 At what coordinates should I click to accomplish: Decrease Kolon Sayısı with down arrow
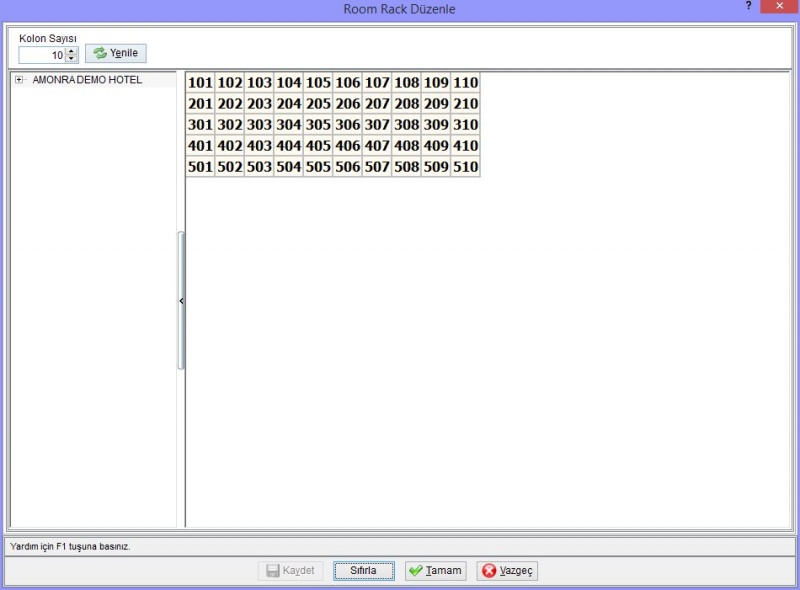coord(71,58)
